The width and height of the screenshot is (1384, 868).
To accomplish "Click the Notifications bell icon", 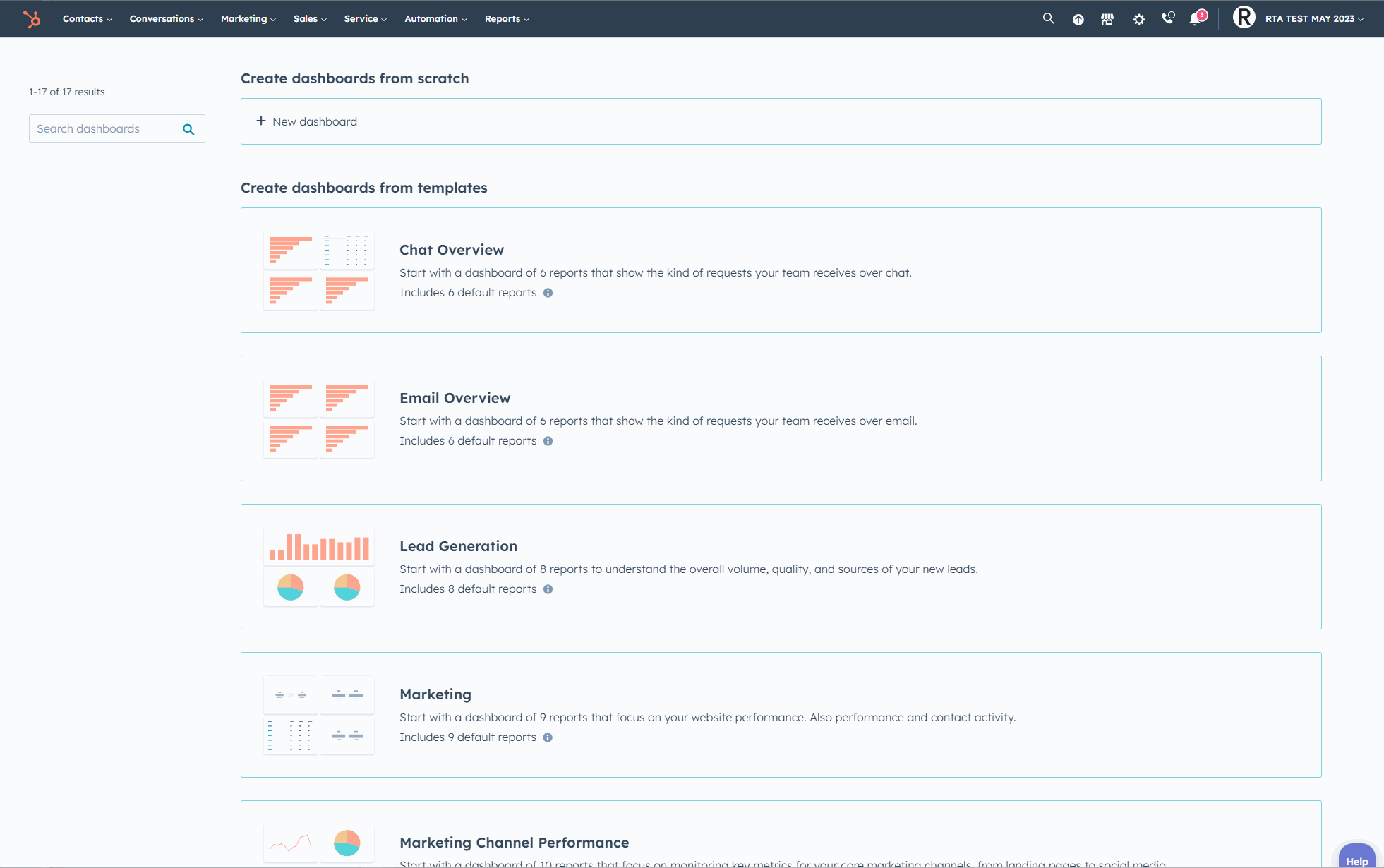I will pyautogui.click(x=1196, y=18).
